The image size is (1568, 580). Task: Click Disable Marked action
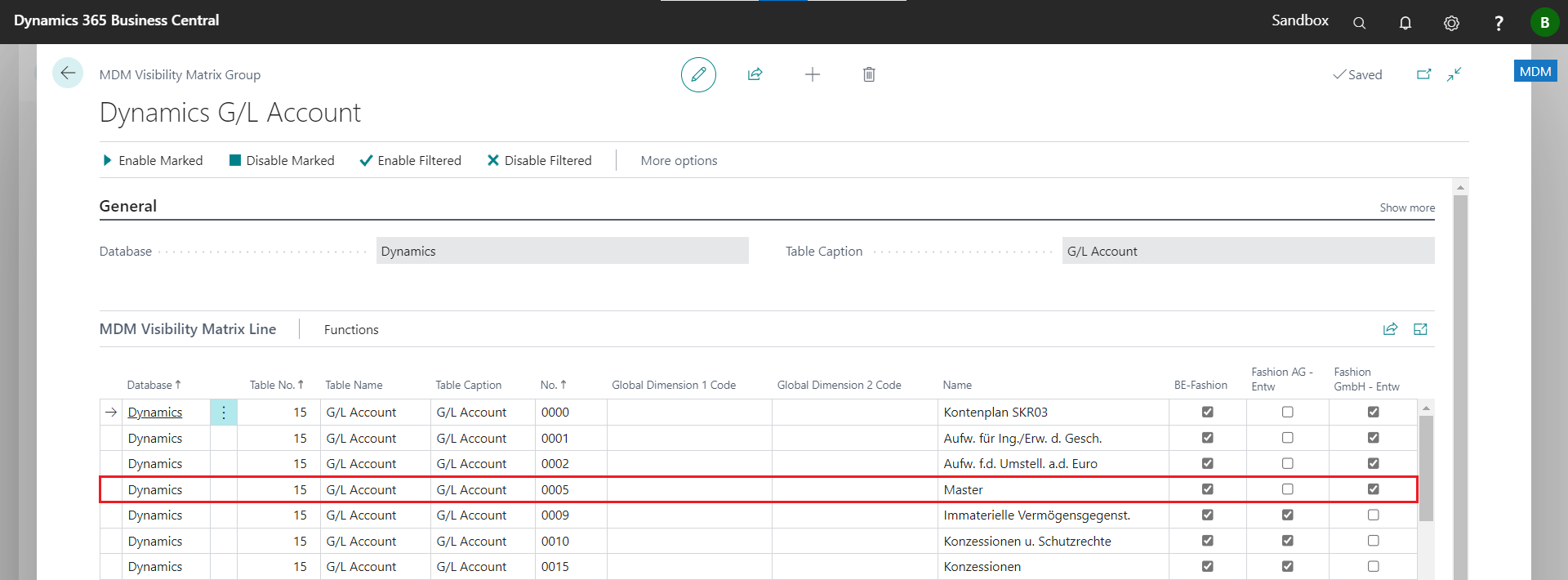282,160
